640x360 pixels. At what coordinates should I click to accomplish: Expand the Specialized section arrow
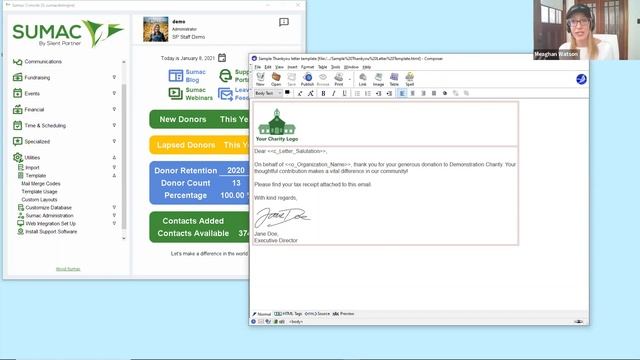[114, 141]
